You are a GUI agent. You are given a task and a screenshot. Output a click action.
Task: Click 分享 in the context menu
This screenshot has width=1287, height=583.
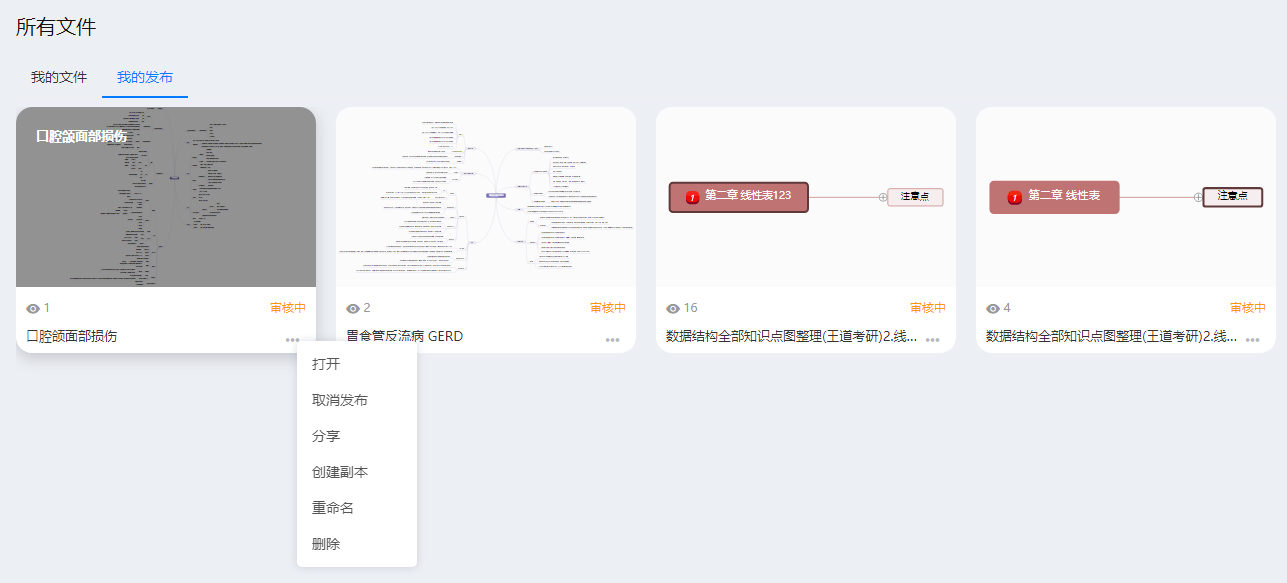click(x=326, y=436)
